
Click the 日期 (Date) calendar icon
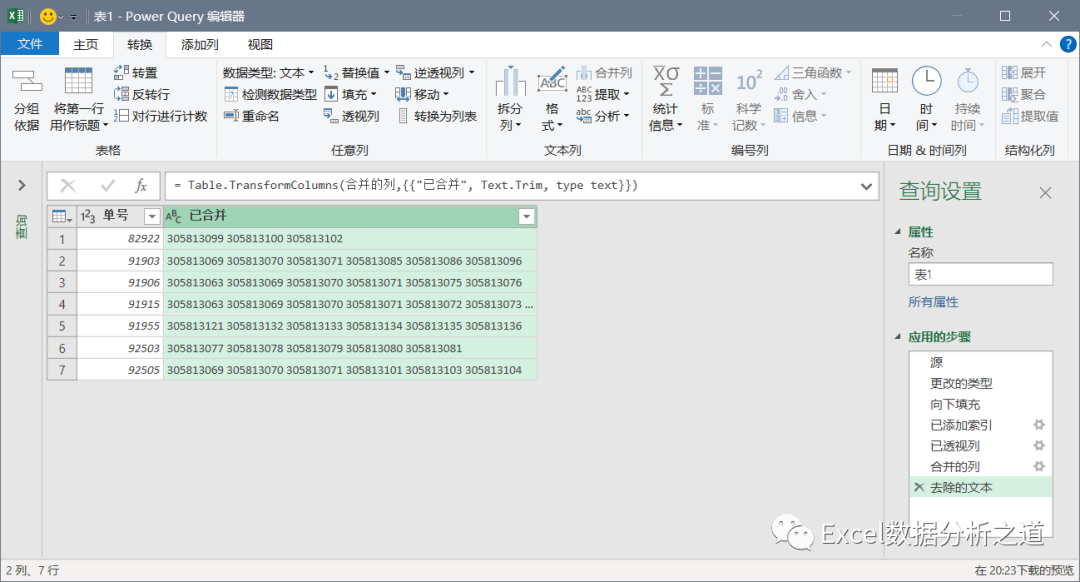point(884,81)
